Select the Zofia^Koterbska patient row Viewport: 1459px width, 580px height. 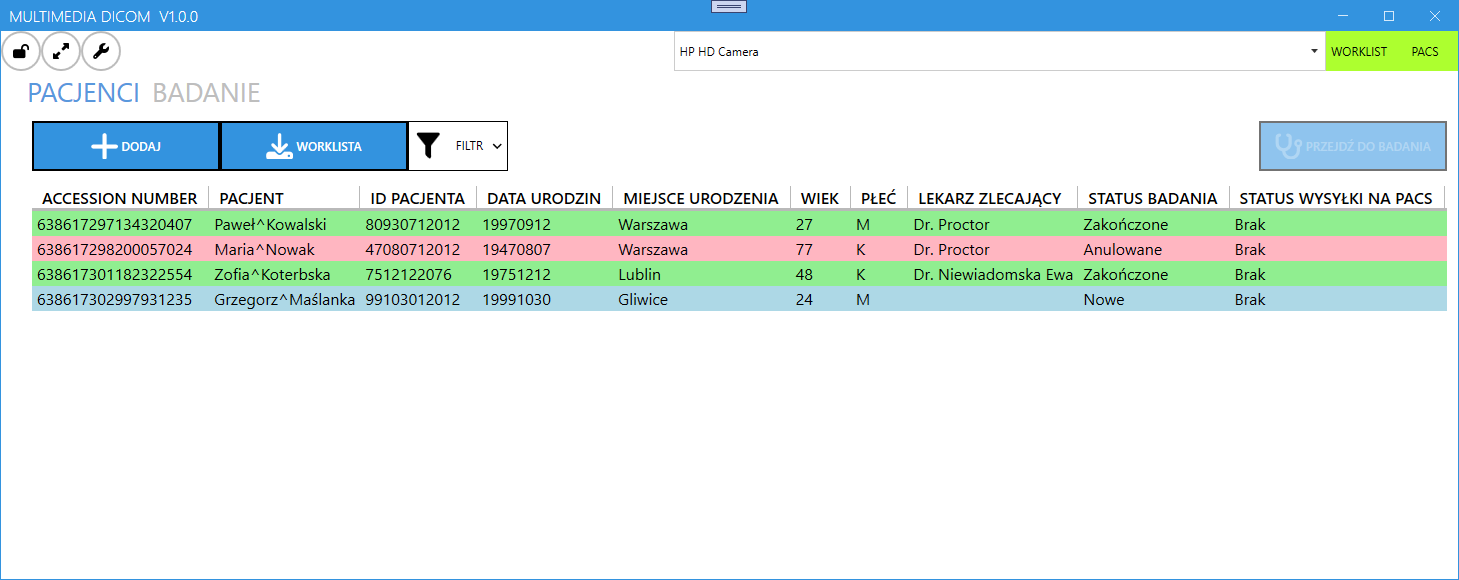(272, 274)
